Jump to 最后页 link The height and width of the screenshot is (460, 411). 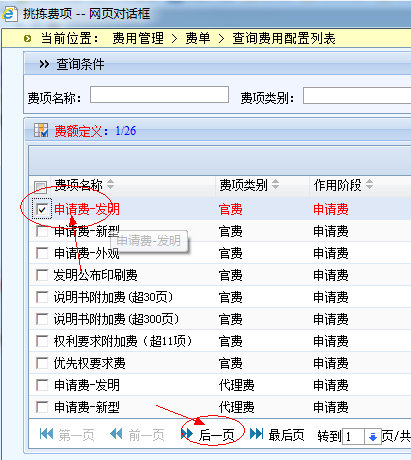pyautogui.click(x=286, y=435)
